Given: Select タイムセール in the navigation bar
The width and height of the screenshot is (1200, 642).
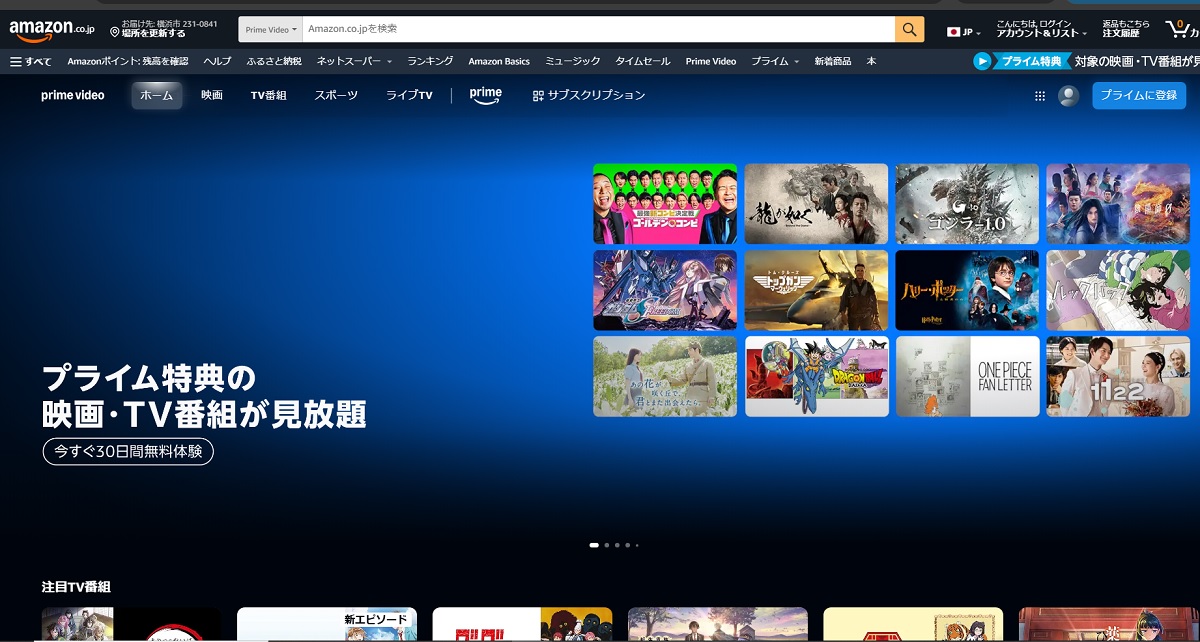Looking at the screenshot, I should pyautogui.click(x=645, y=61).
